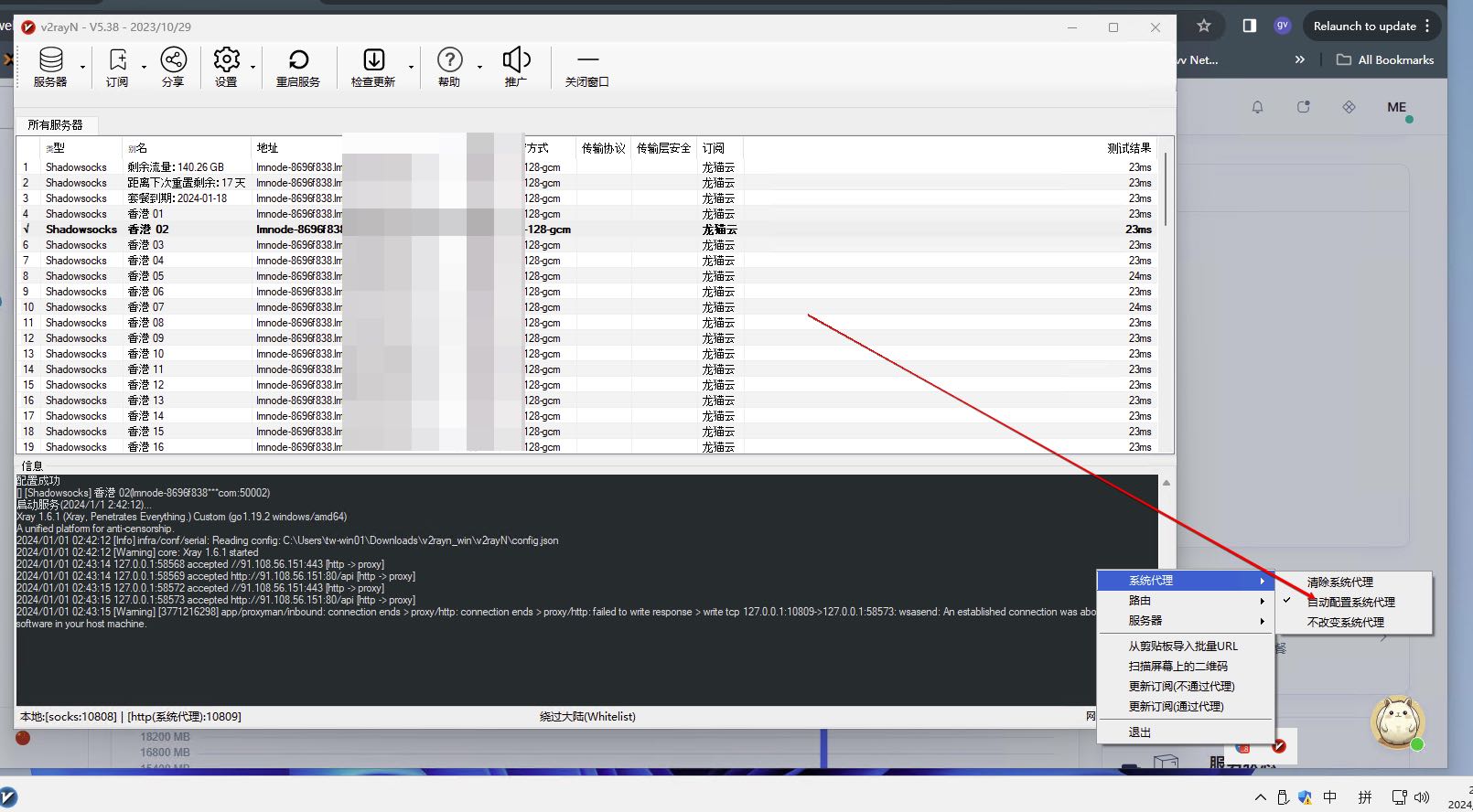Show hidden system tray icons chevron
The width and height of the screenshot is (1473, 812).
click(1260, 797)
